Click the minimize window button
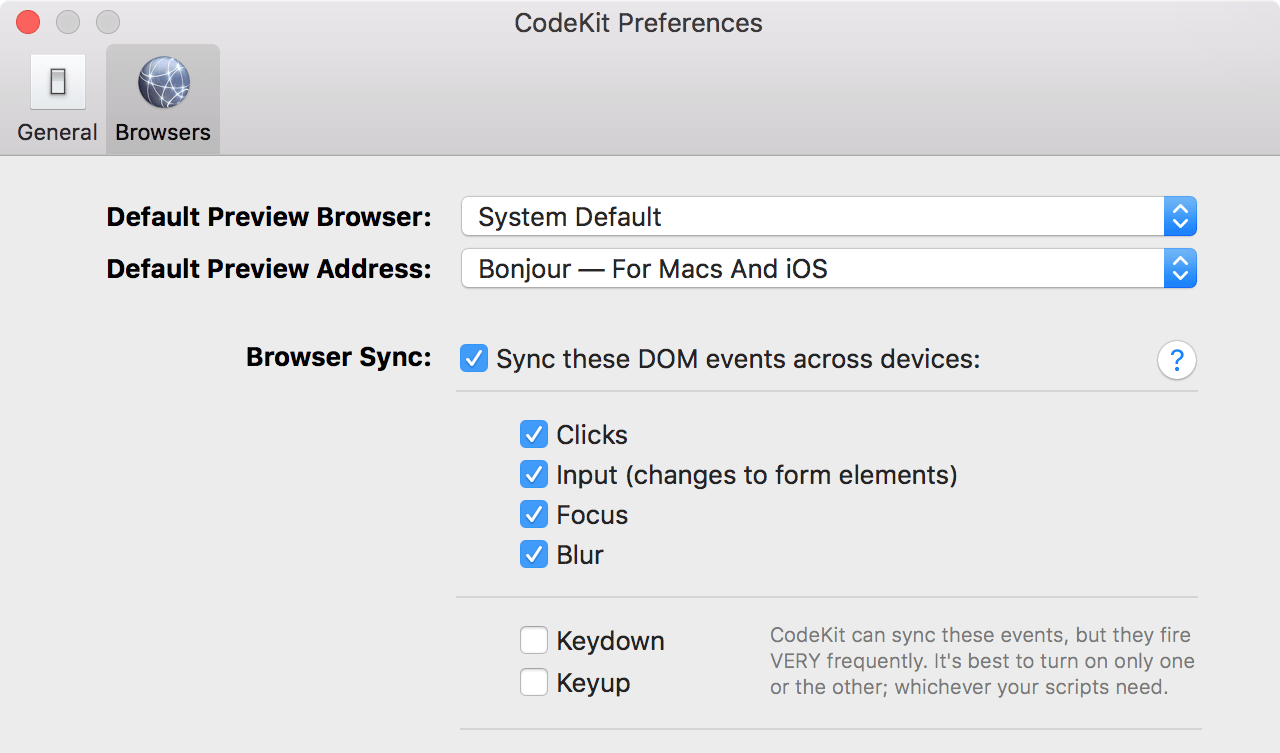The width and height of the screenshot is (1280, 753). tap(68, 21)
